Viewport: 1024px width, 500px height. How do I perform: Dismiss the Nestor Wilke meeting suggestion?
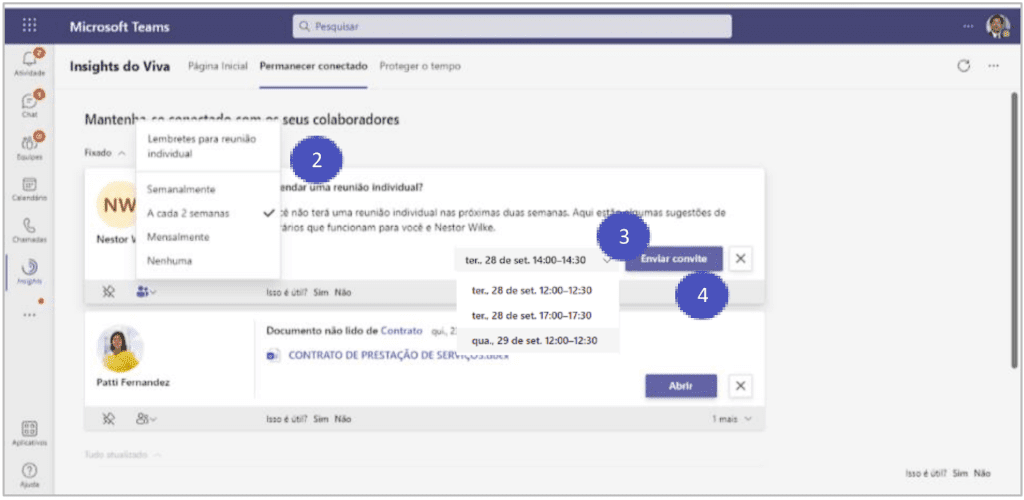coord(740,259)
